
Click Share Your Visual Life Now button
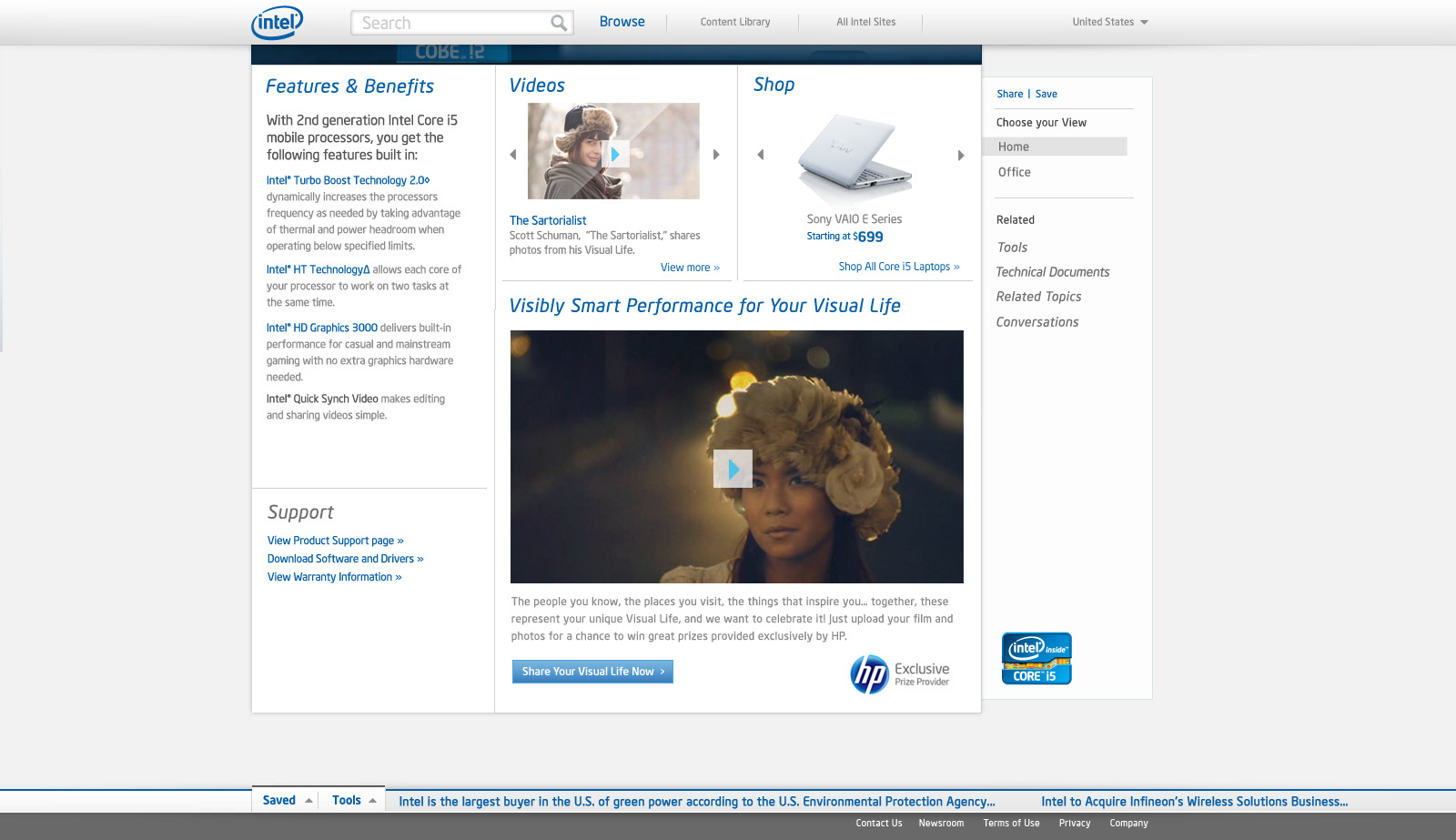(592, 672)
